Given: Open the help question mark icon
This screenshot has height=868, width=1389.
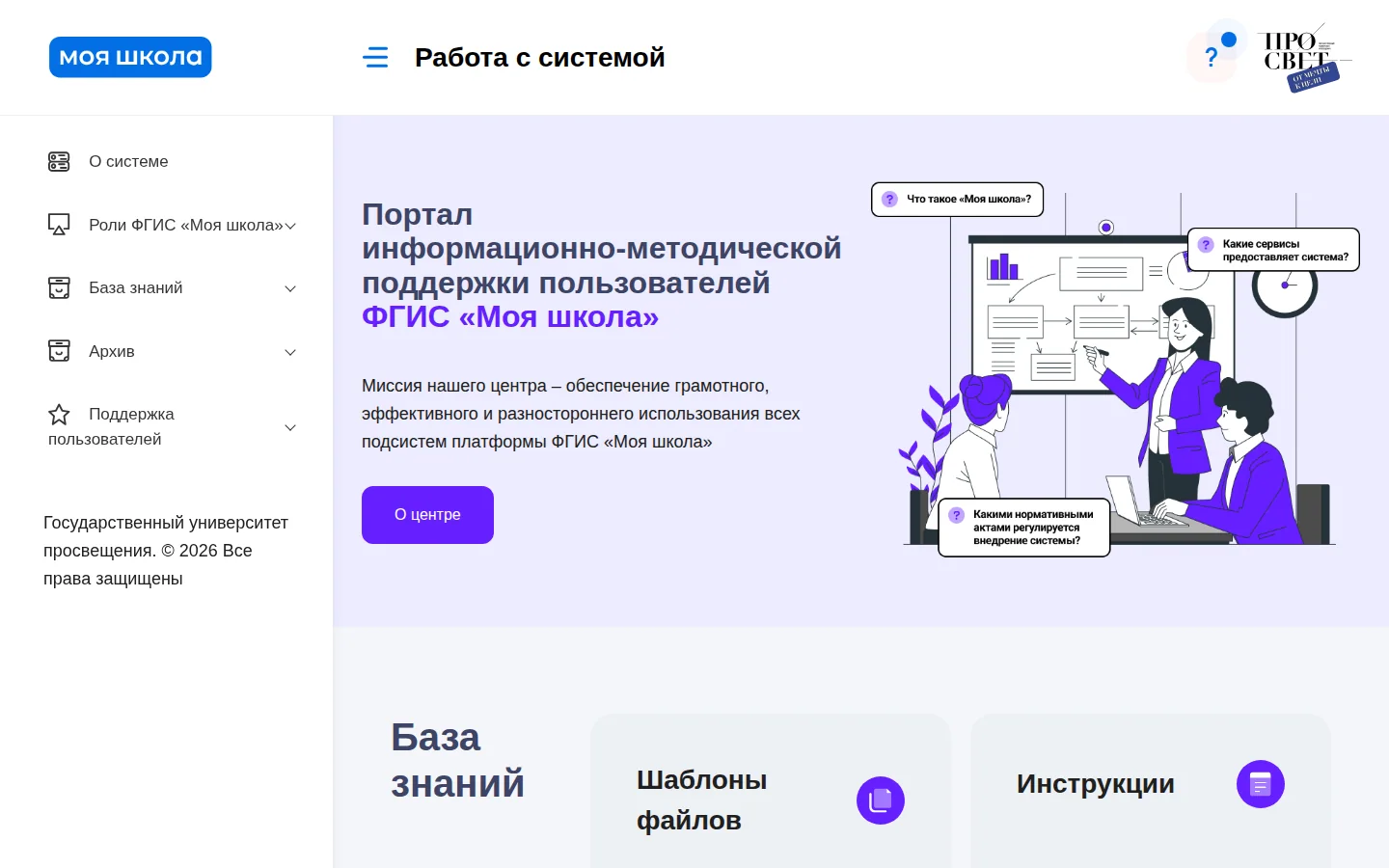Looking at the screenshot, I should (x=1212, y=57).
